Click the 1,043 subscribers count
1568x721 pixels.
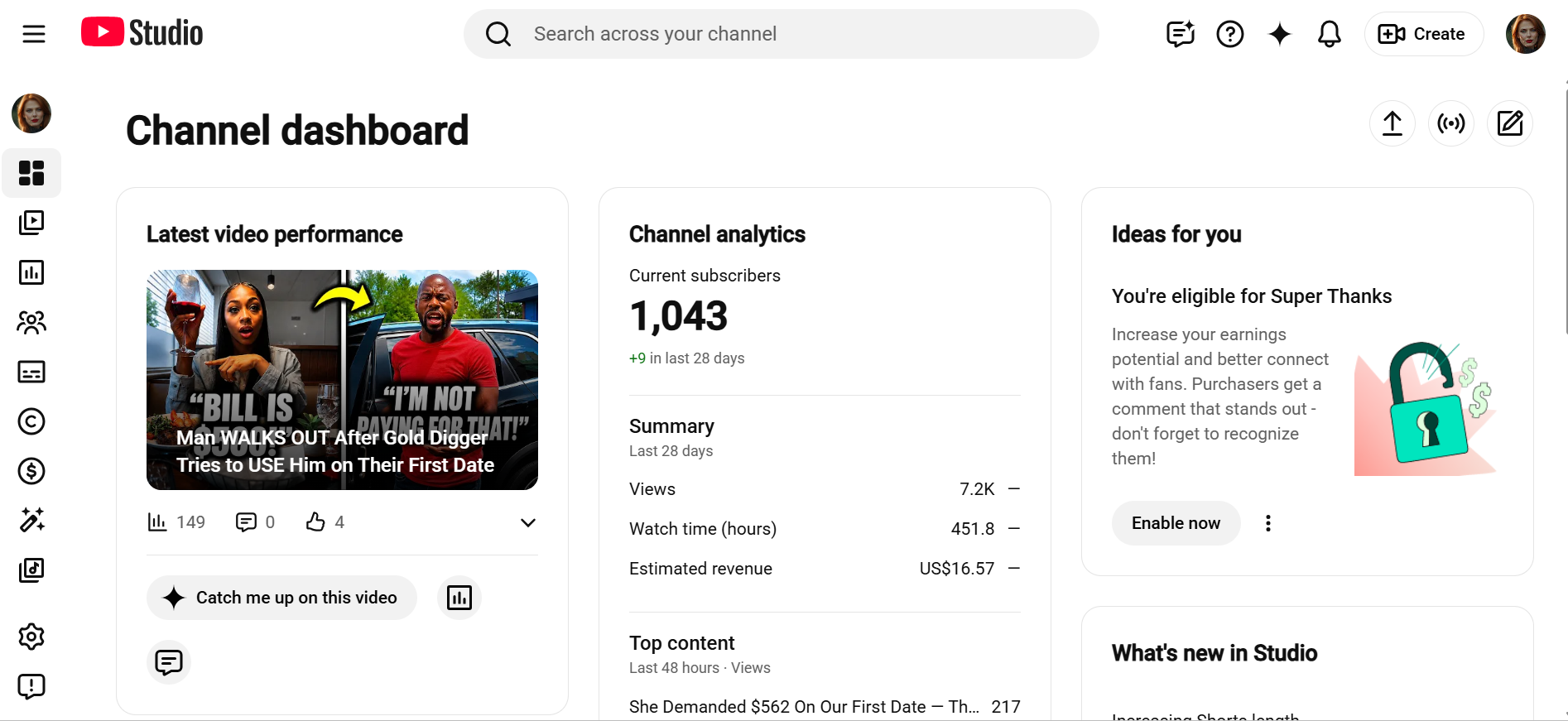click(x=679, y=316)
